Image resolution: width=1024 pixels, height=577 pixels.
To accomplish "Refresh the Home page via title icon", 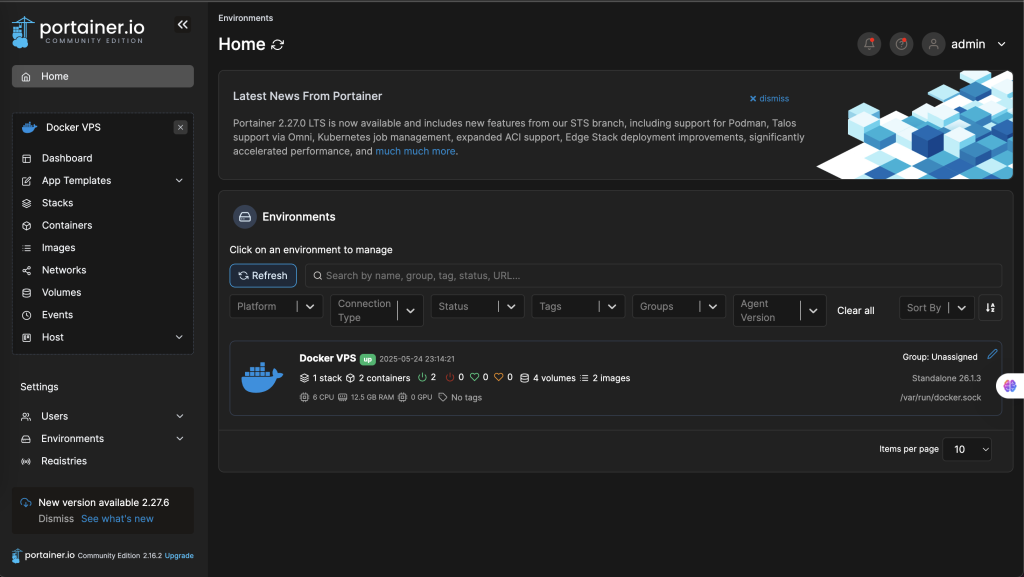I will [278, 44].
